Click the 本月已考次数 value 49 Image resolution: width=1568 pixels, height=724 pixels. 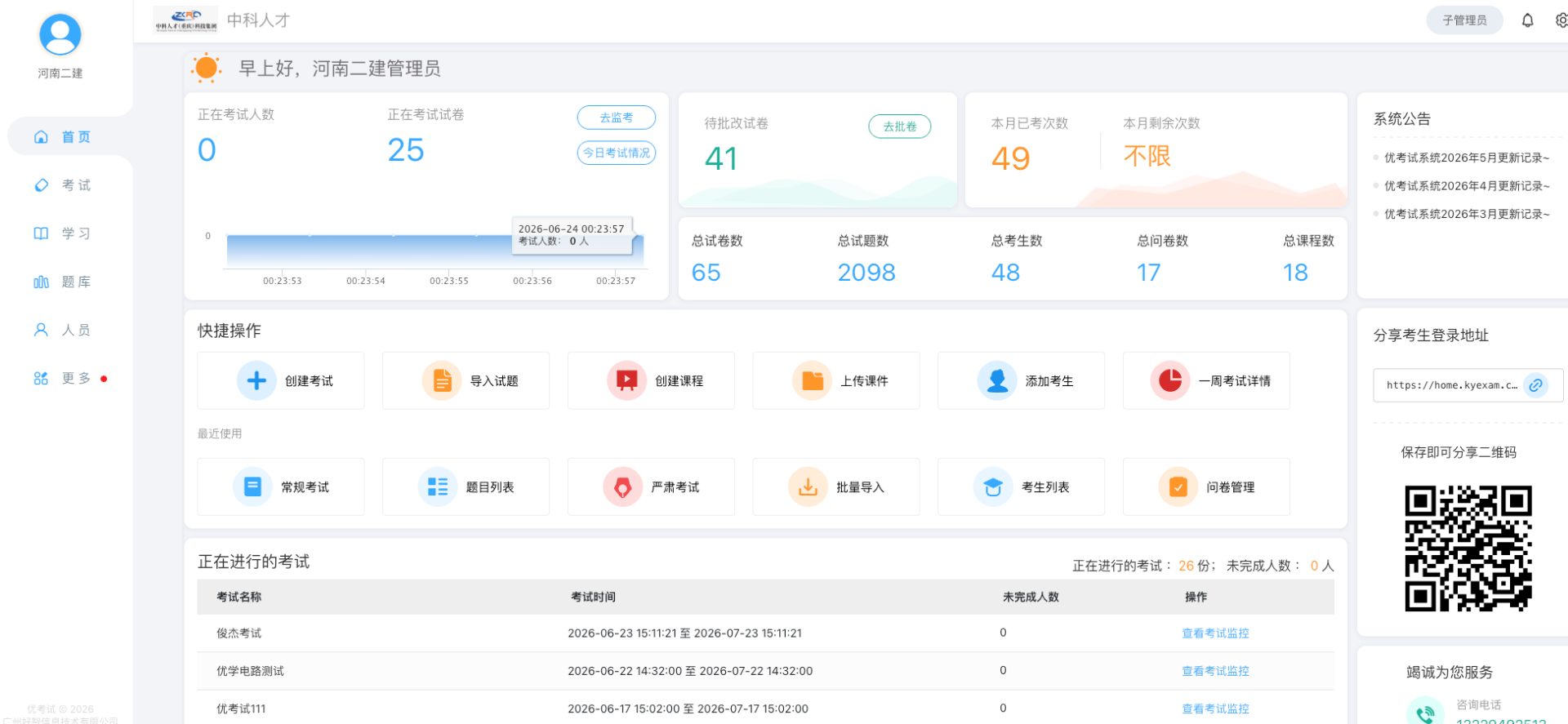coord(1010,158)
